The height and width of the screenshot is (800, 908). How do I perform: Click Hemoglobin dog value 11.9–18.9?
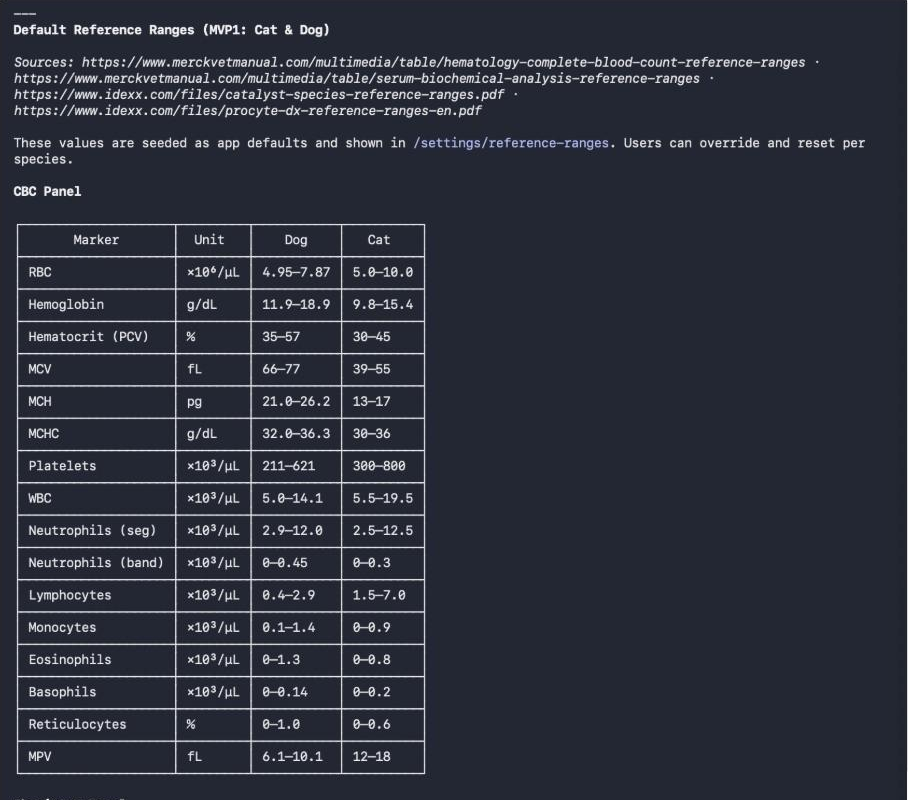[296, 305]
